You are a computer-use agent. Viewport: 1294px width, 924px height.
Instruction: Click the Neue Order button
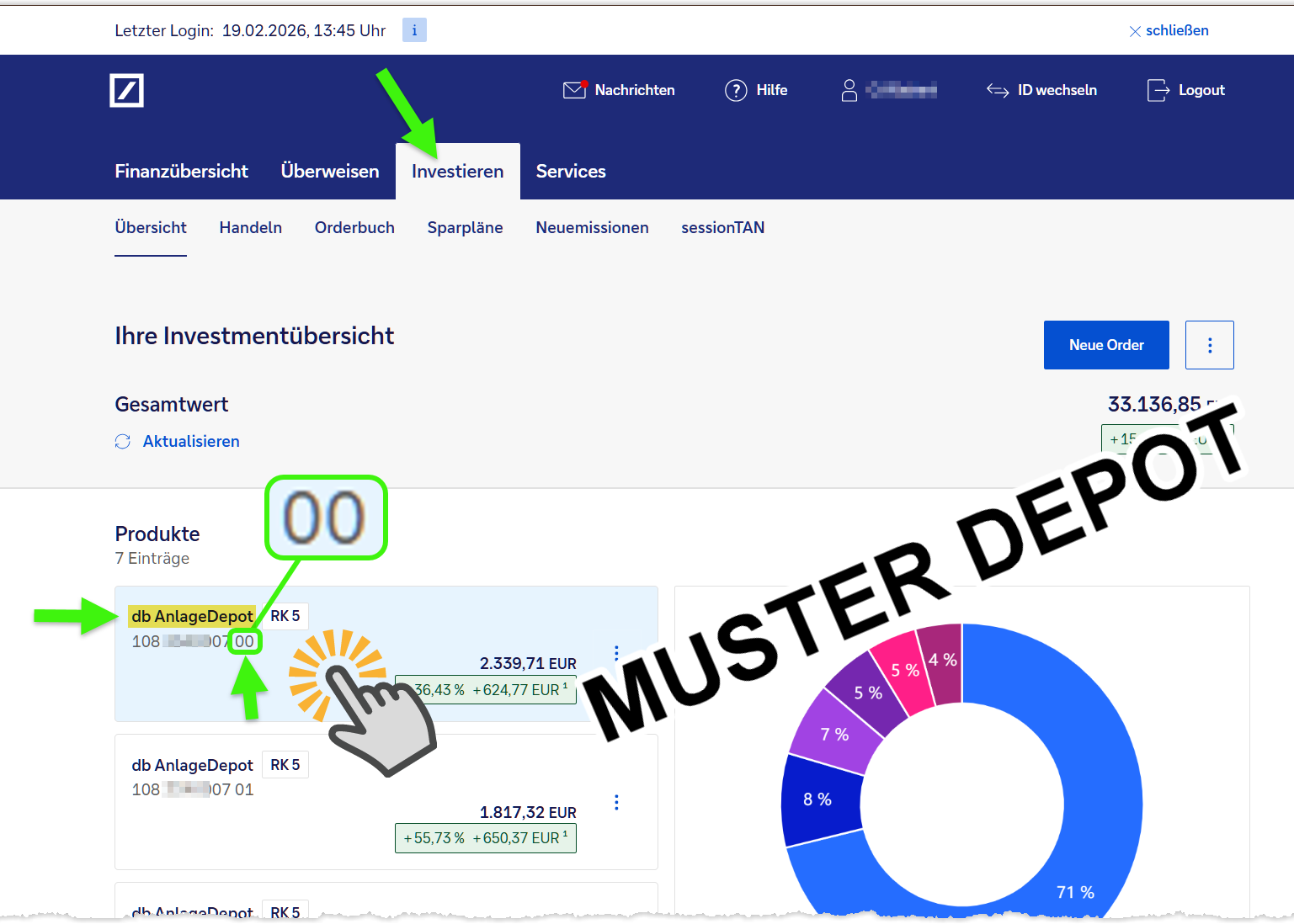click(x=1106, y=345)
